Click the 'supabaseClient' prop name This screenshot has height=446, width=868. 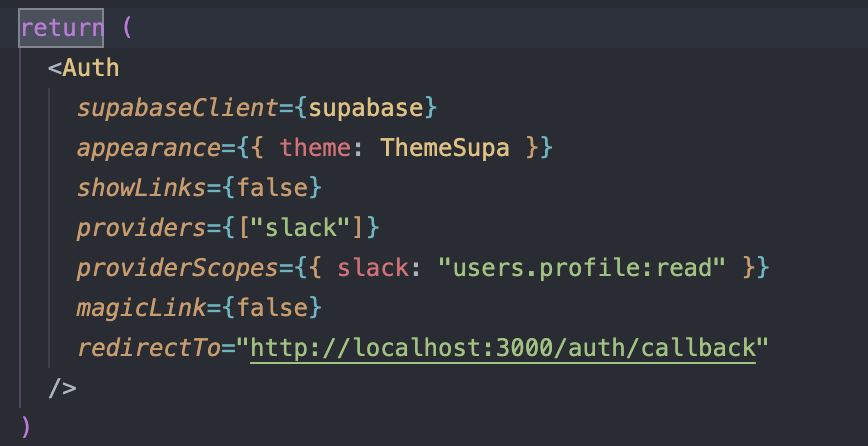[177, 108]
